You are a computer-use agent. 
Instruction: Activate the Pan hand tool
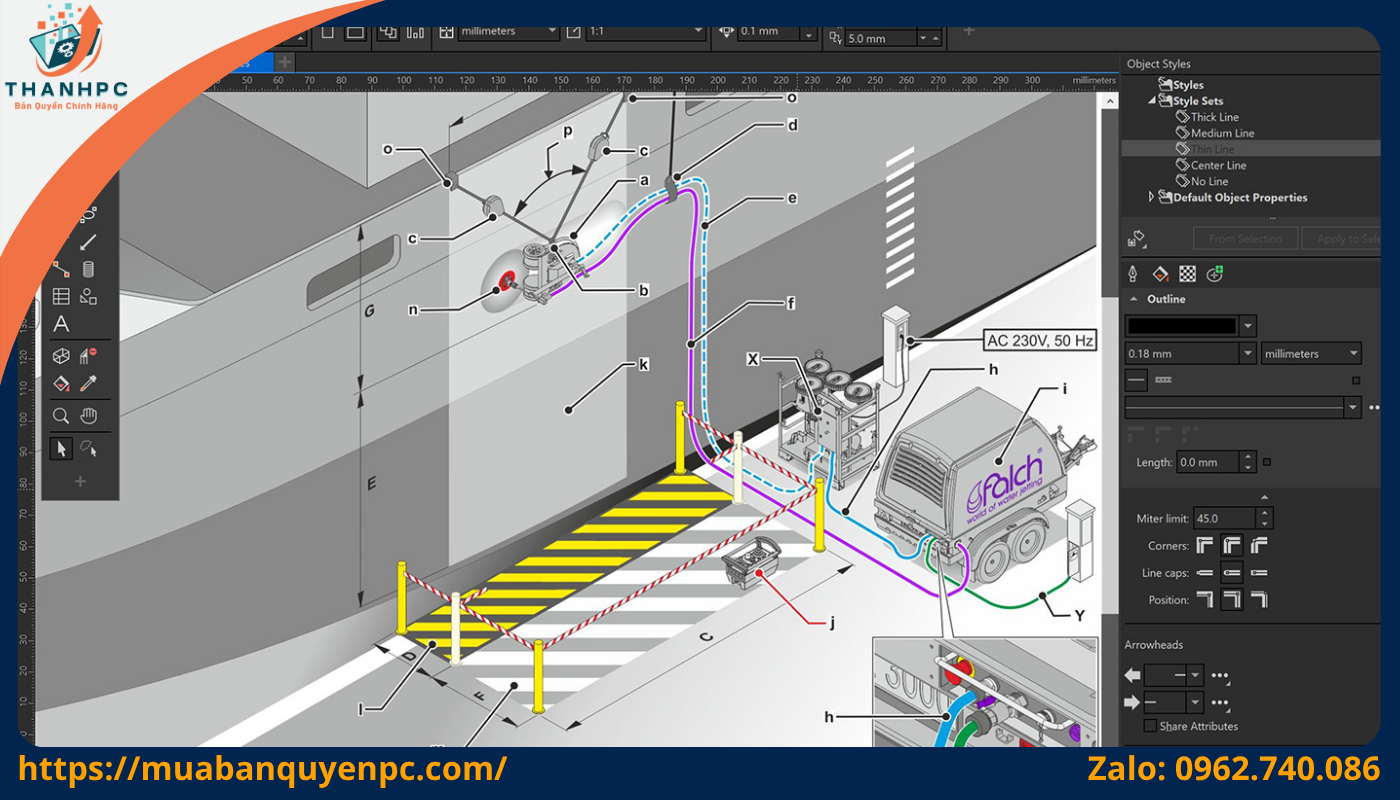click(x=89, y=416)
